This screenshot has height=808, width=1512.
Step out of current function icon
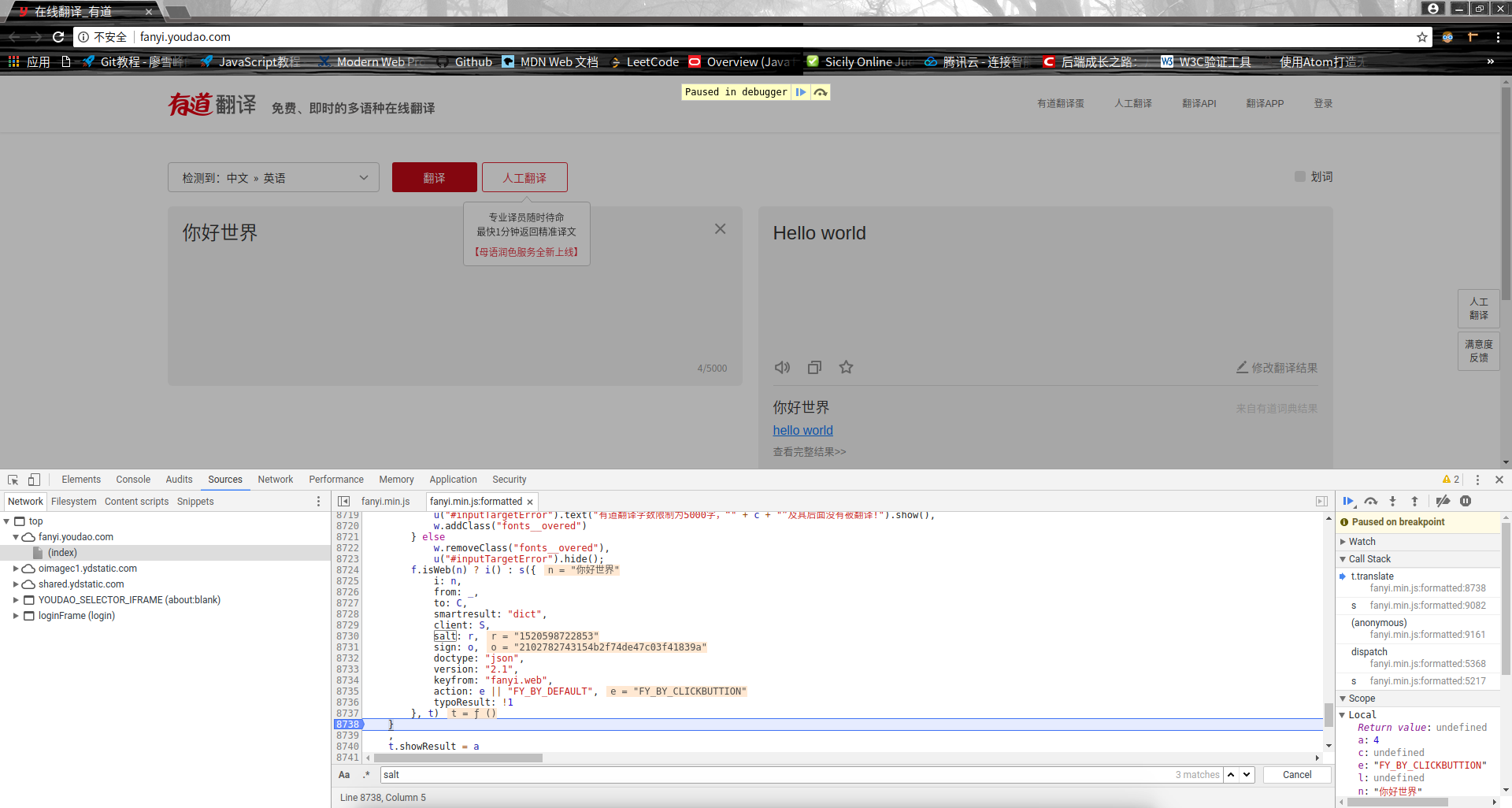point(1414,502)
